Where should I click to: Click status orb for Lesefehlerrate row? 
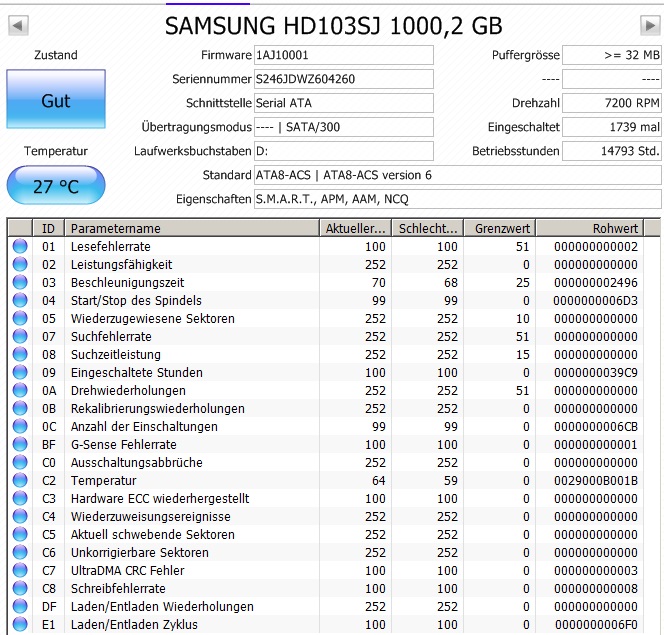(x=20, y=246)
